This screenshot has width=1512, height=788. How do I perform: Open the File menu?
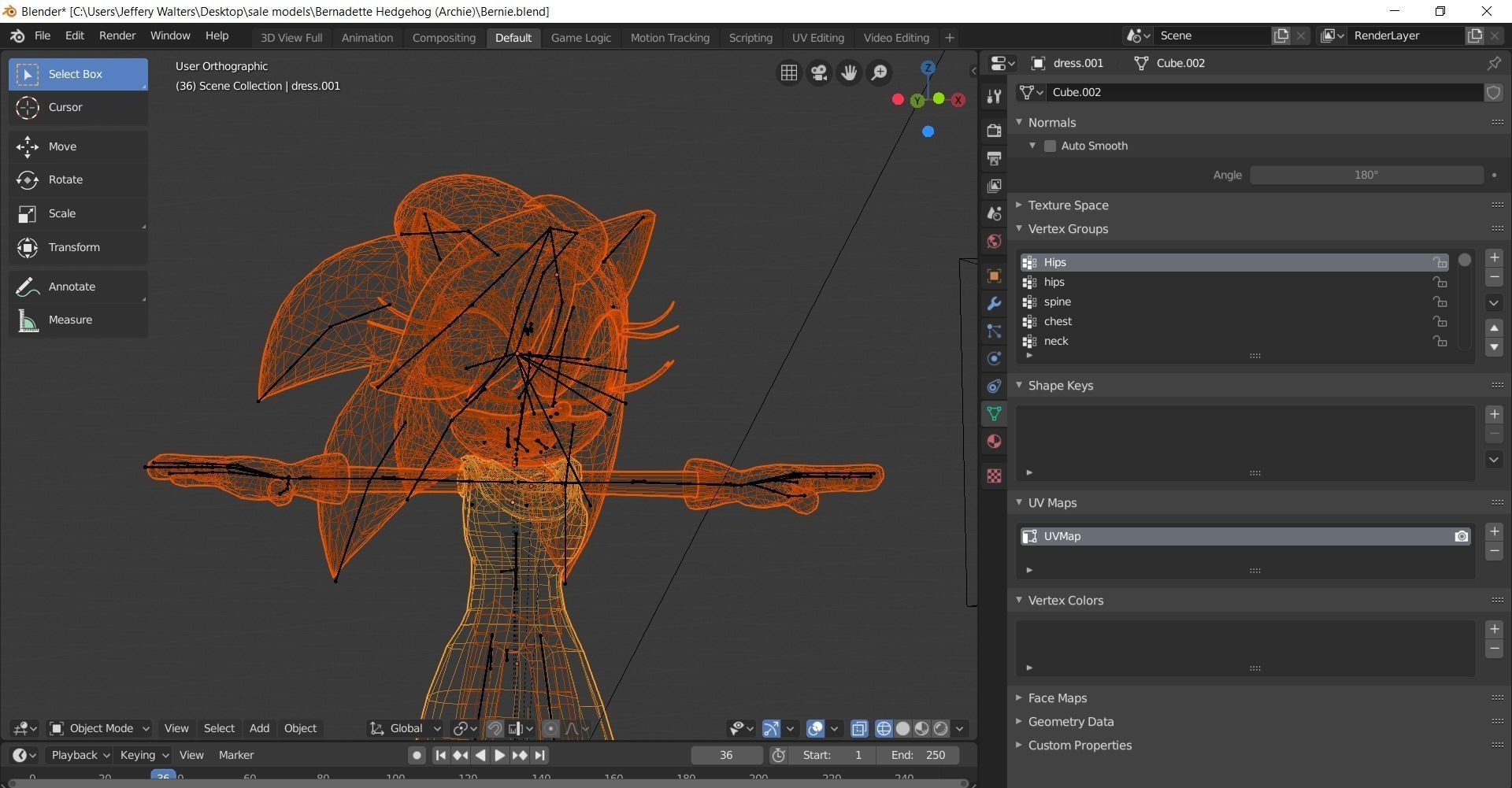point(43,36)
